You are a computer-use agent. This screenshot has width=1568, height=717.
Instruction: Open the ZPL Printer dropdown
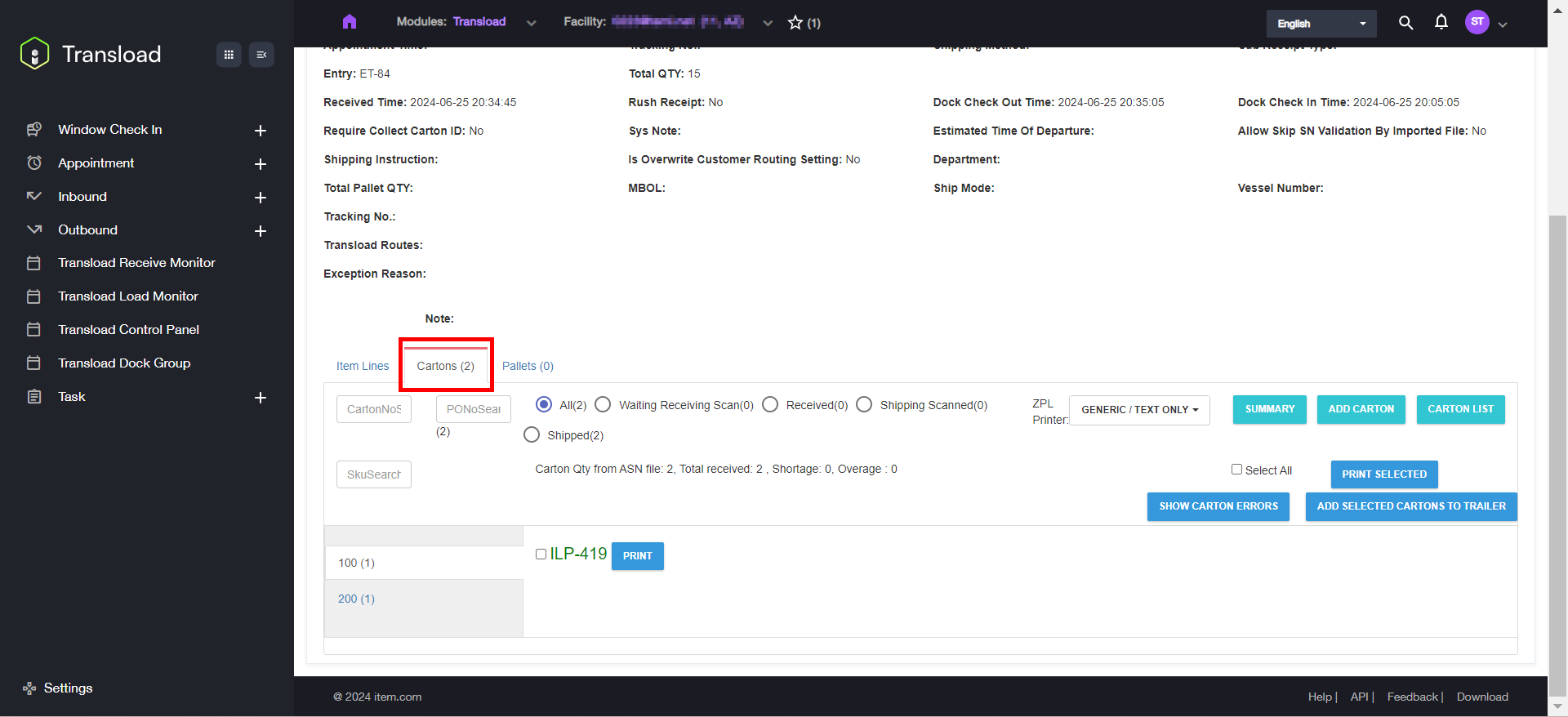click(1139, 410)
